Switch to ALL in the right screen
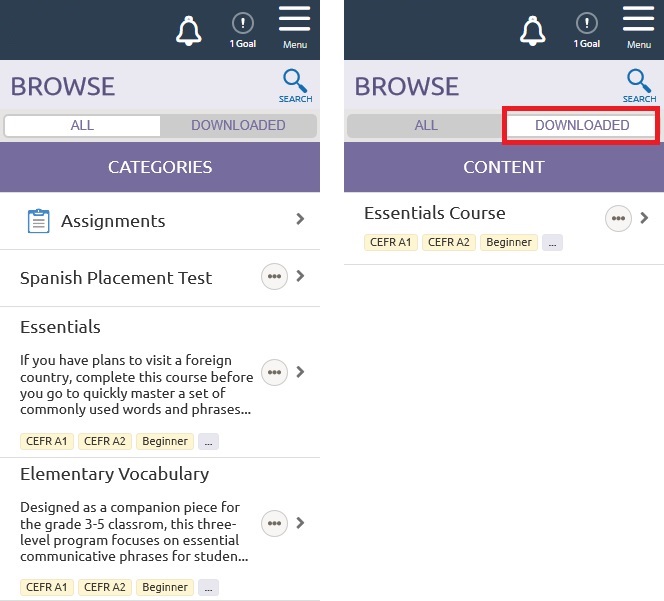The height and width of the screenshot is (601, 664). tap(426, 125)
